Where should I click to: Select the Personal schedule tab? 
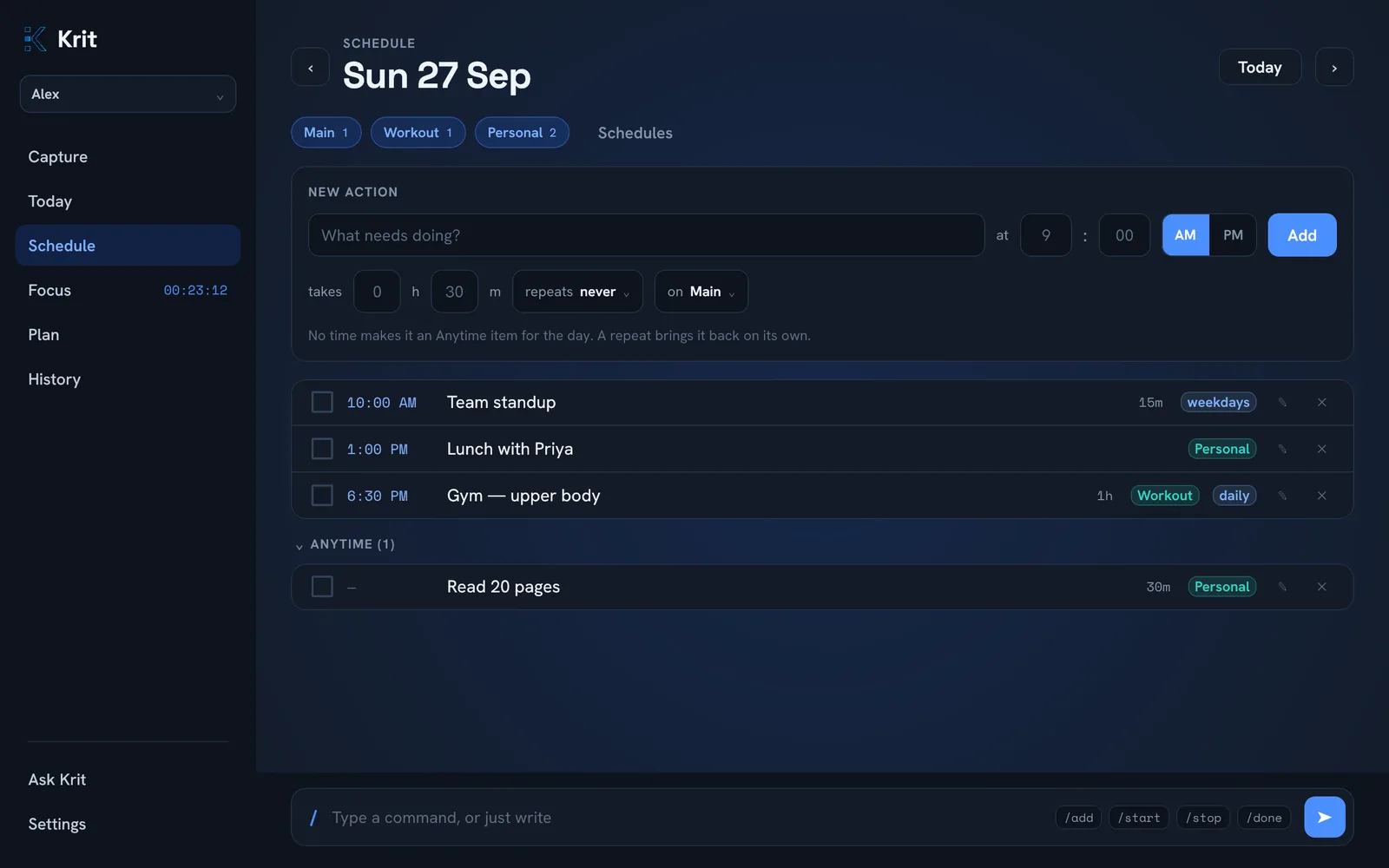tap(522, 133)
